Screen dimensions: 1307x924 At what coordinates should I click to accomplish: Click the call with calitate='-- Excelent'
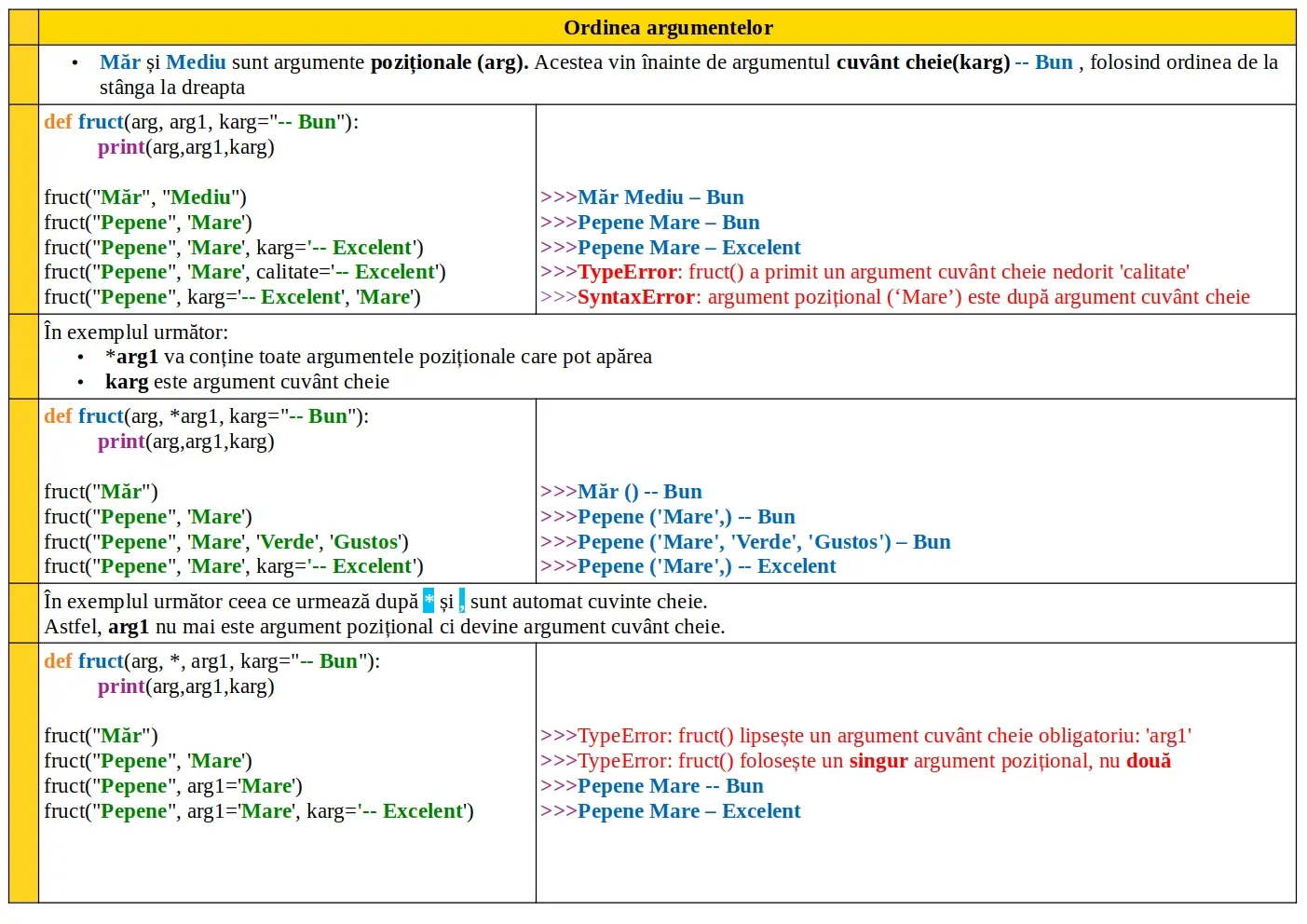point(244,272)
